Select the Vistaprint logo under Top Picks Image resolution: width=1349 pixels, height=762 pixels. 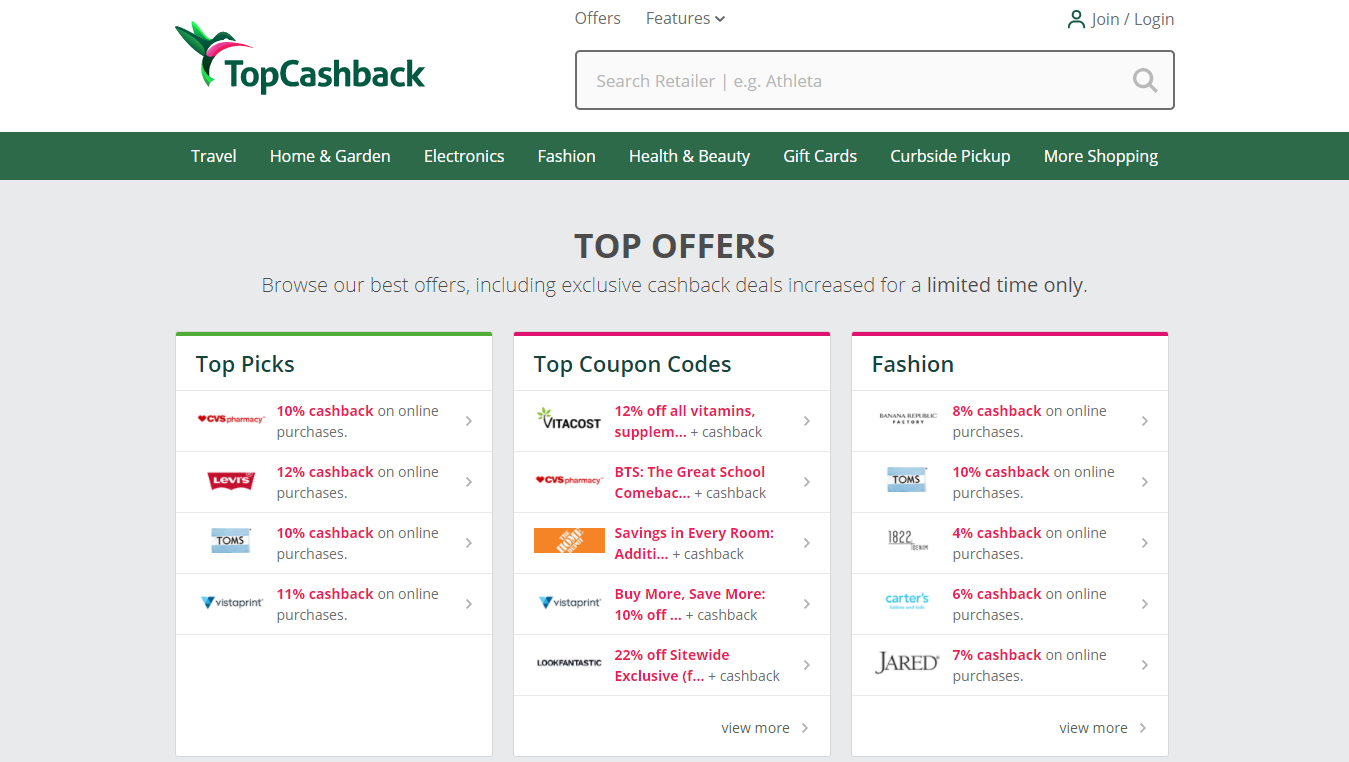[231, 603]
